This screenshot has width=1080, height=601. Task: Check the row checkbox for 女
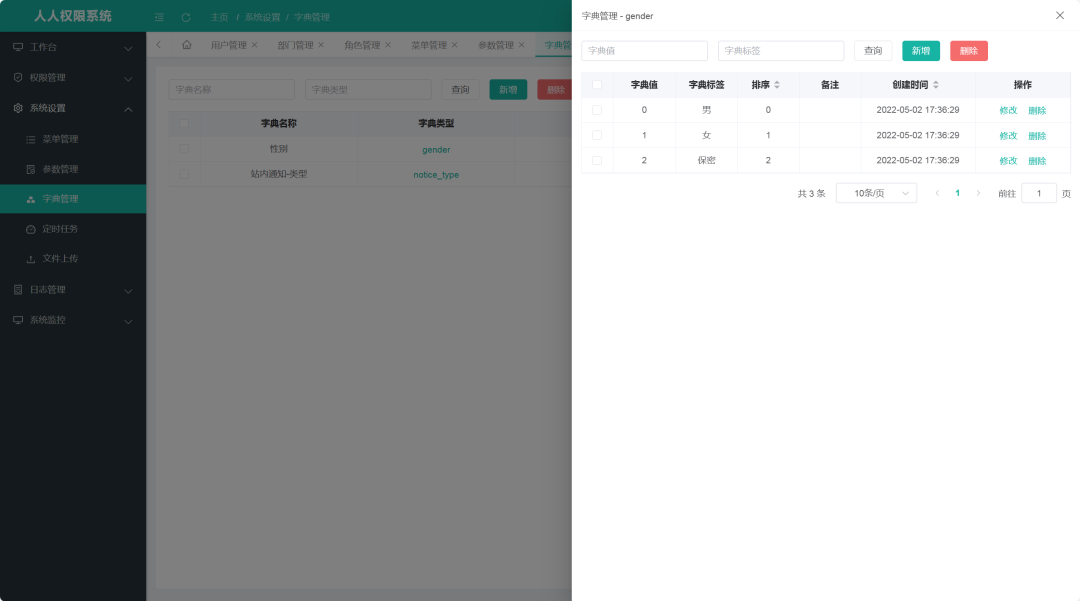click(597, 135)
